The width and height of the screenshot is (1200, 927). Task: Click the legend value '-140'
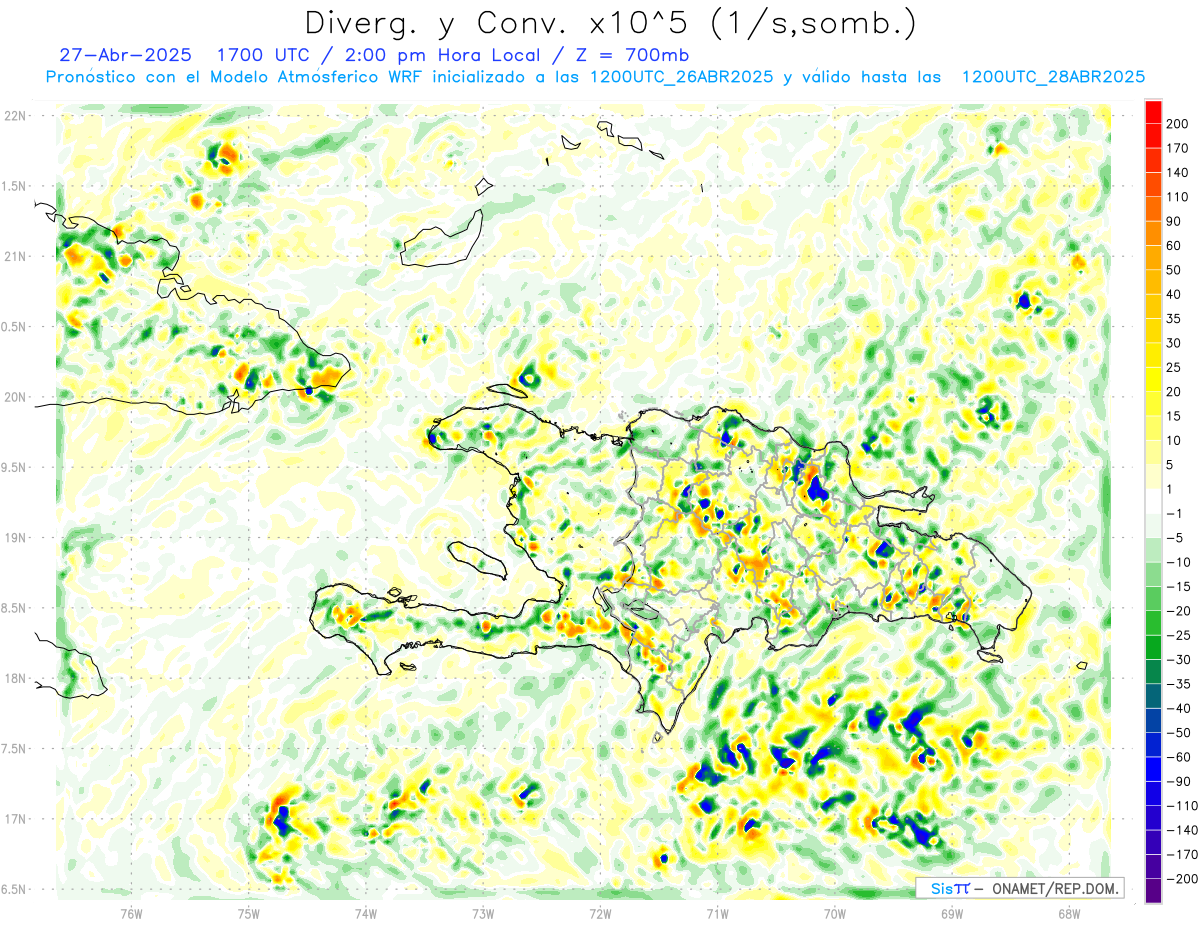click(x=1184, y=829)
